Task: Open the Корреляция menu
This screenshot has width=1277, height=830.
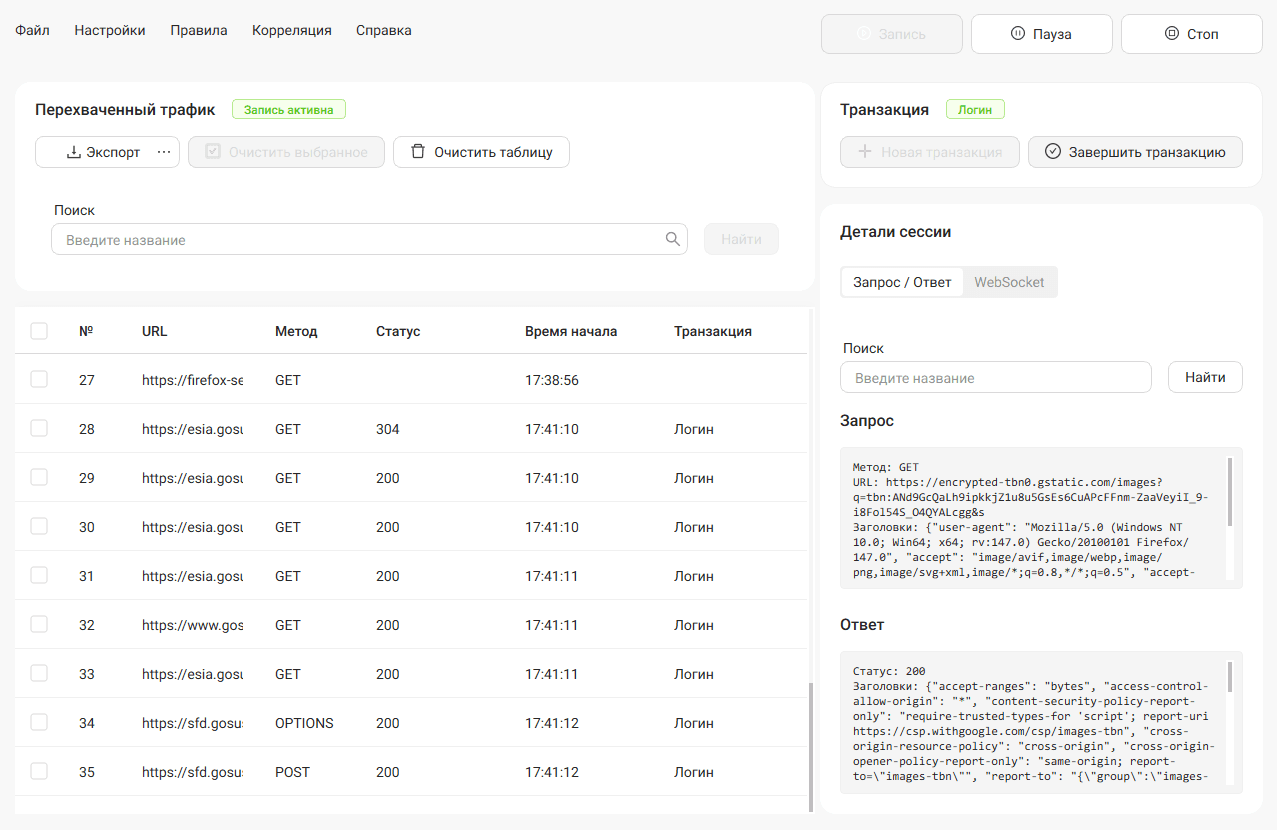Action: click(292, 30)
